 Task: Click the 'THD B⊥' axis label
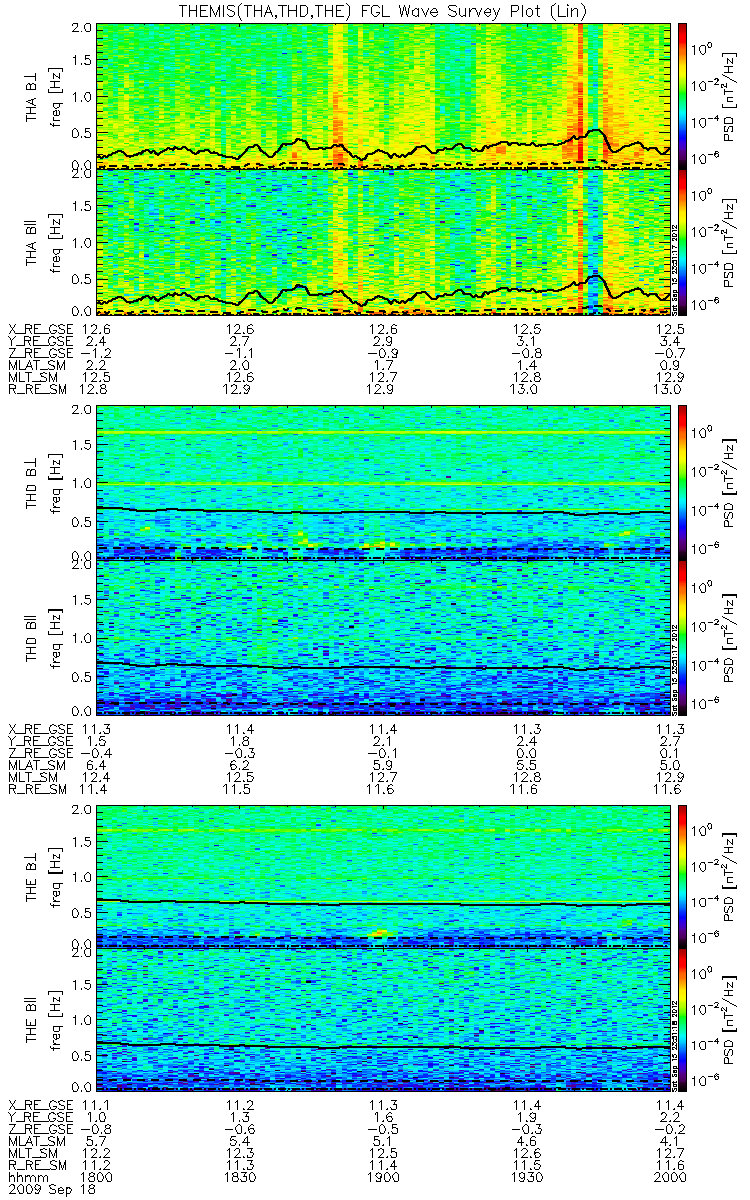(32, 481)
